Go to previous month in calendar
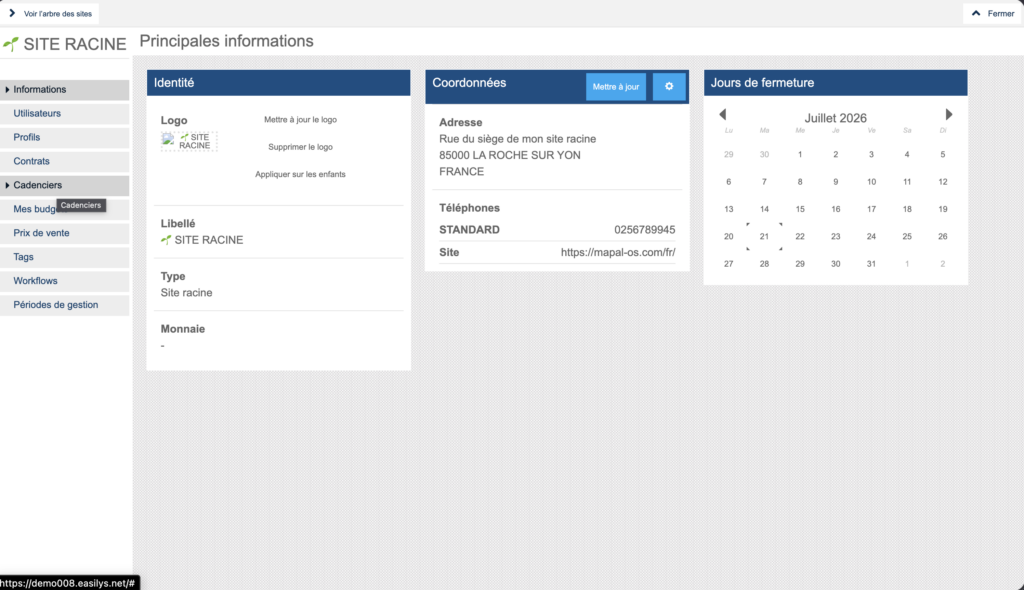 point(722,114)
